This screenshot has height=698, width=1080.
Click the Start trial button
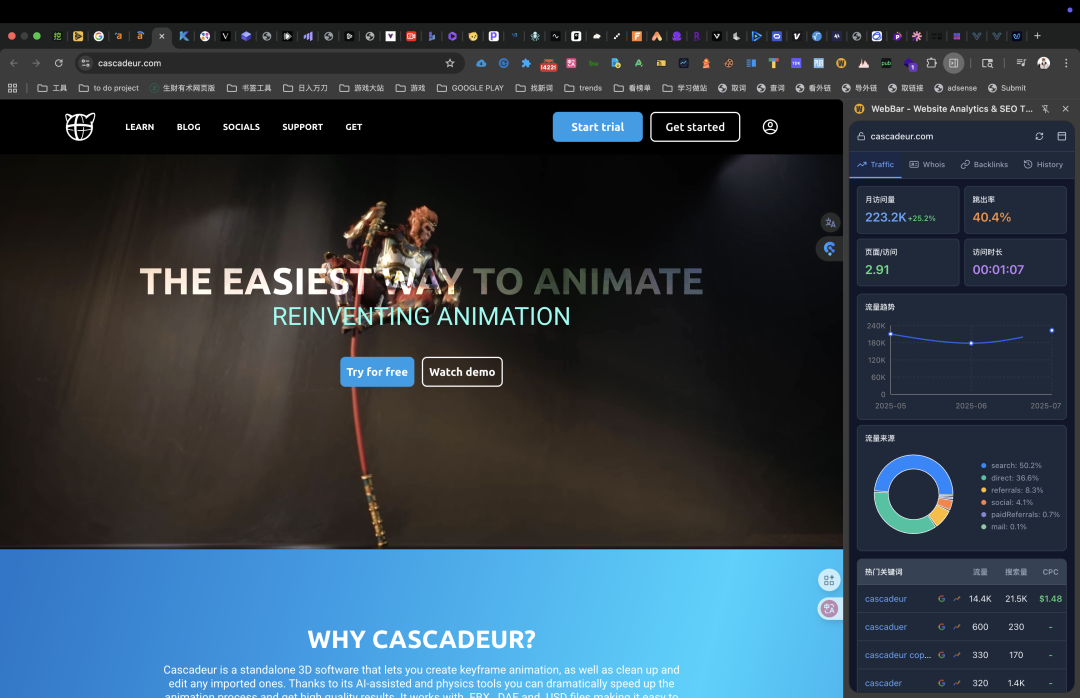coord(597,127)
